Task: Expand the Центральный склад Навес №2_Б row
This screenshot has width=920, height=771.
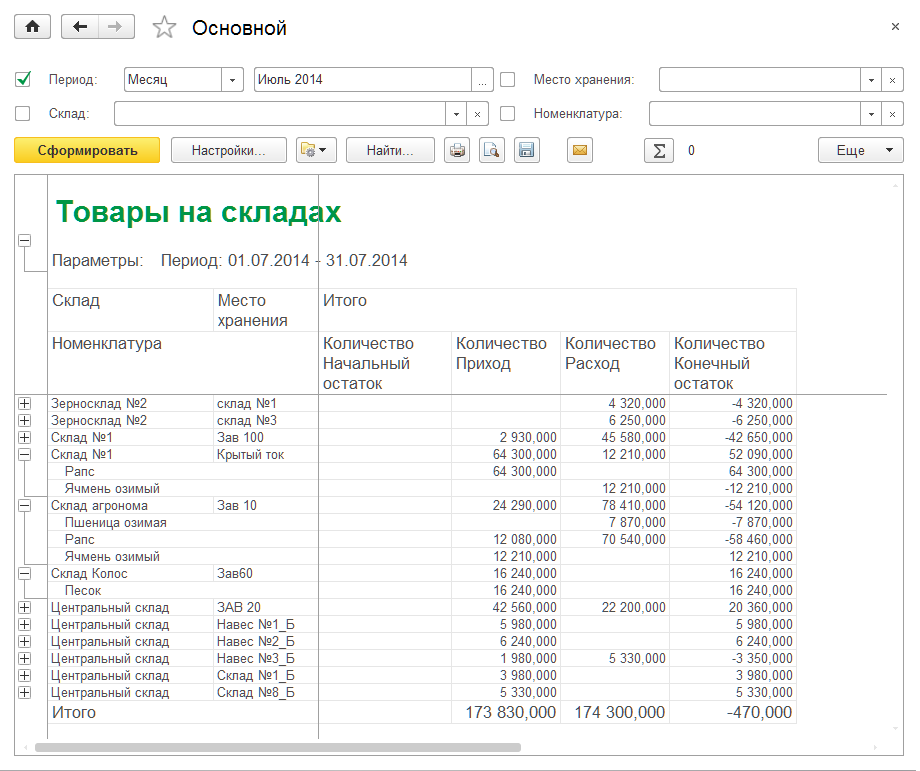Action: 25,642
